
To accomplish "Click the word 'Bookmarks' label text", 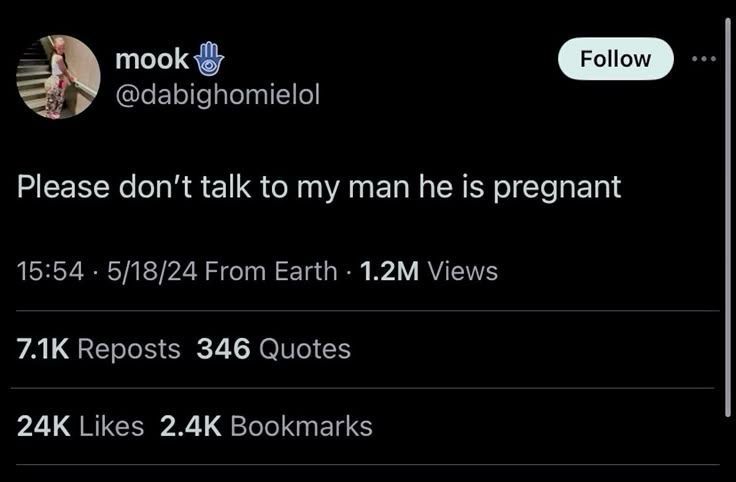I will pyautogui.click(x=301, y=426).
